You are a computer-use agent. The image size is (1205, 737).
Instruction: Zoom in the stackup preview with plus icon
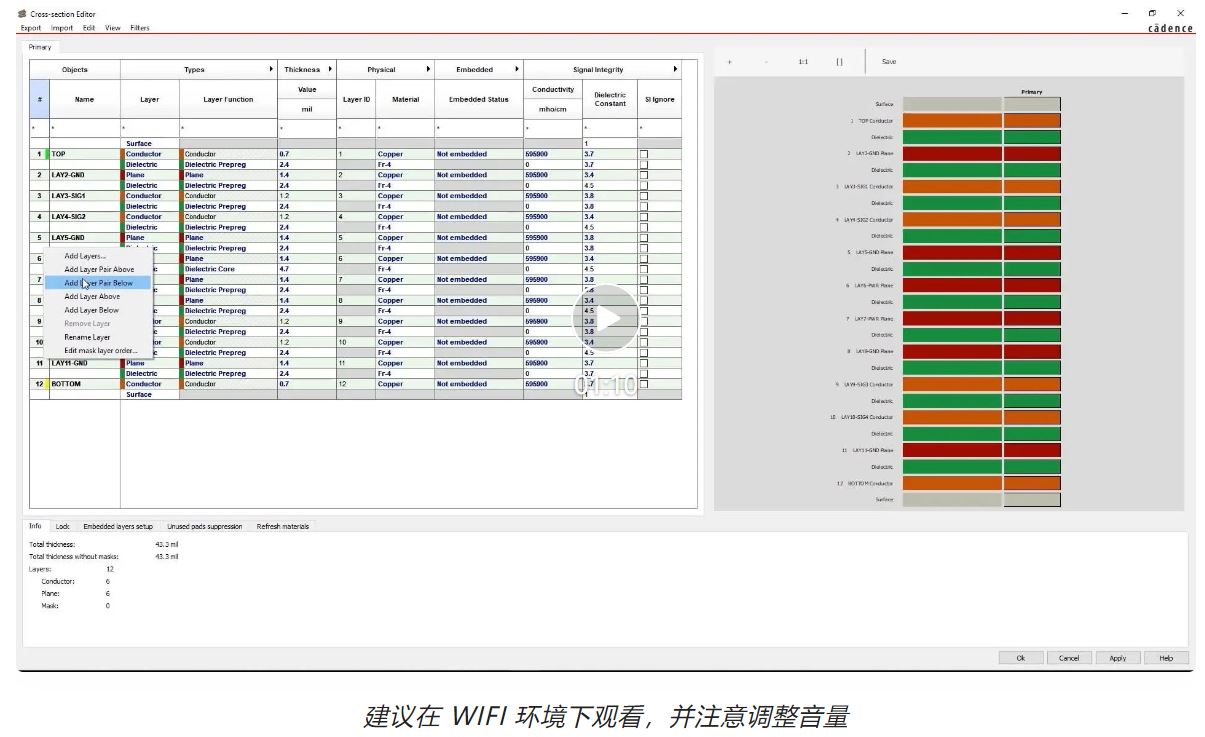click(x=729, y=62)
